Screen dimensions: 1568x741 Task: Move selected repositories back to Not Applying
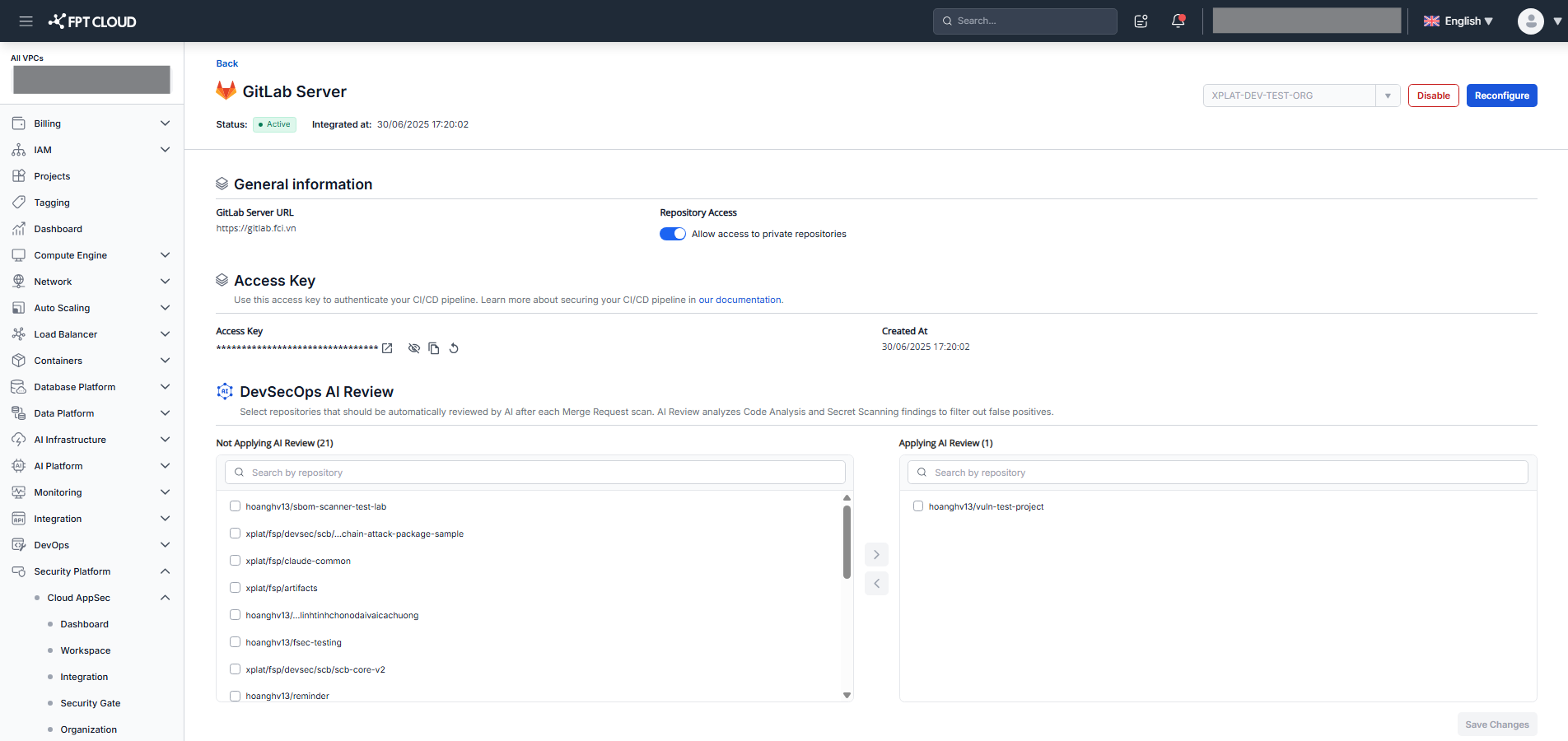876,584
